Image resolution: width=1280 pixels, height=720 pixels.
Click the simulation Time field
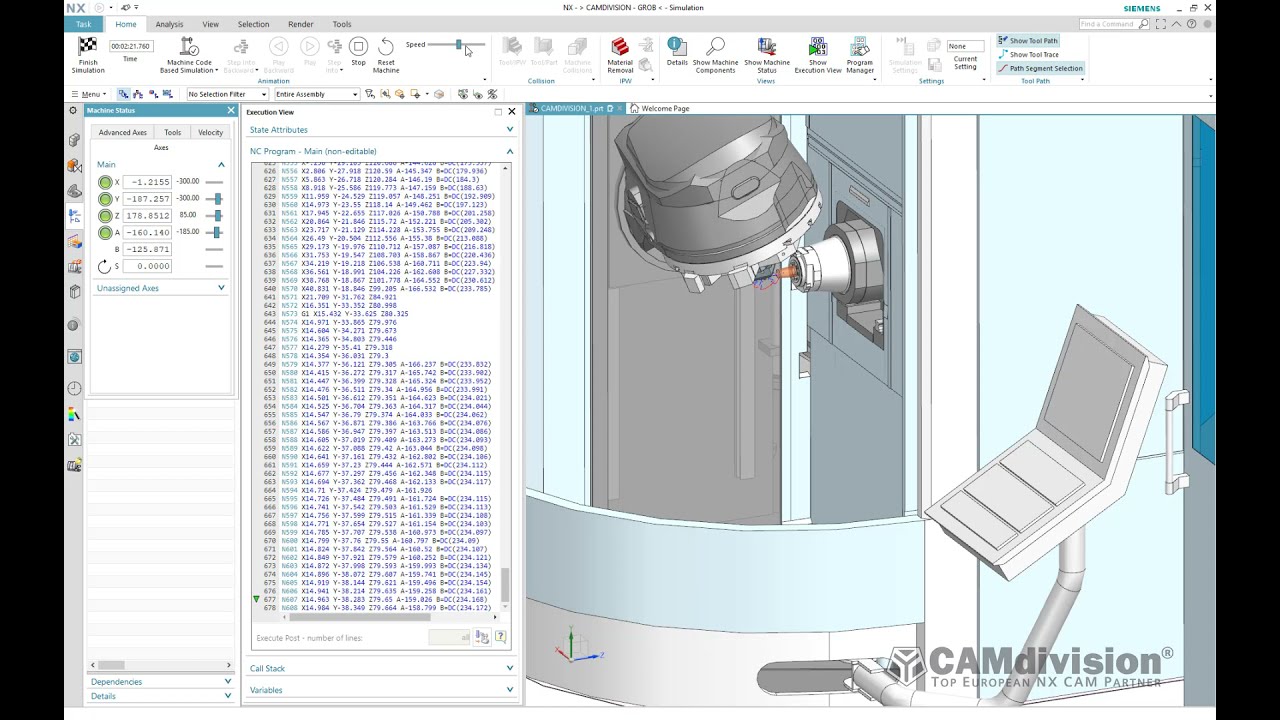(130, 46)
